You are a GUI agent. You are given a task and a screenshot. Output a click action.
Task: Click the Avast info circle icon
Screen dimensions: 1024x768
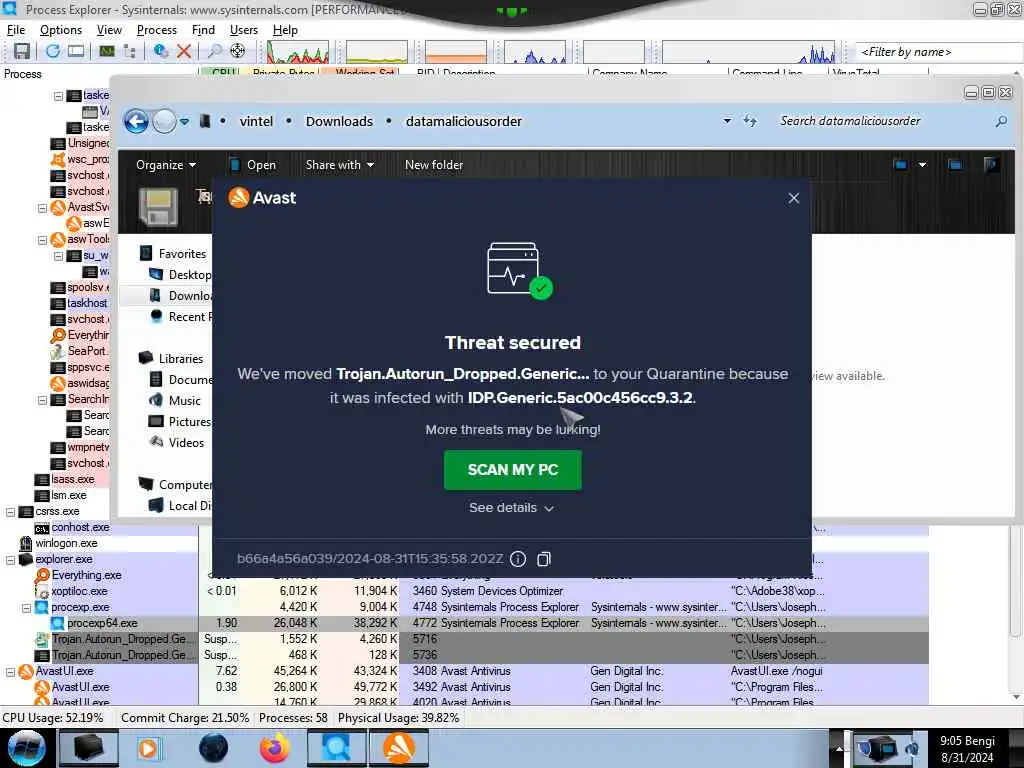pos(518,559)
